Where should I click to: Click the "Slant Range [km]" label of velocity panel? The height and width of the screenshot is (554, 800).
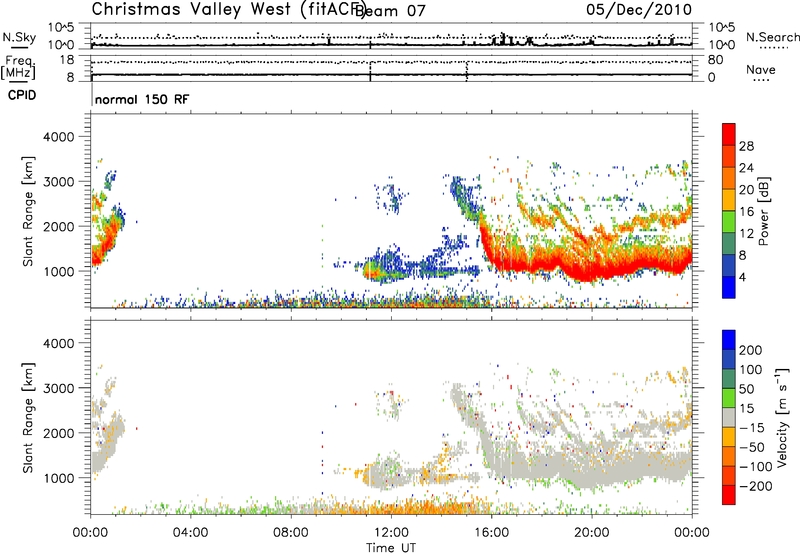tap(28, 417)
